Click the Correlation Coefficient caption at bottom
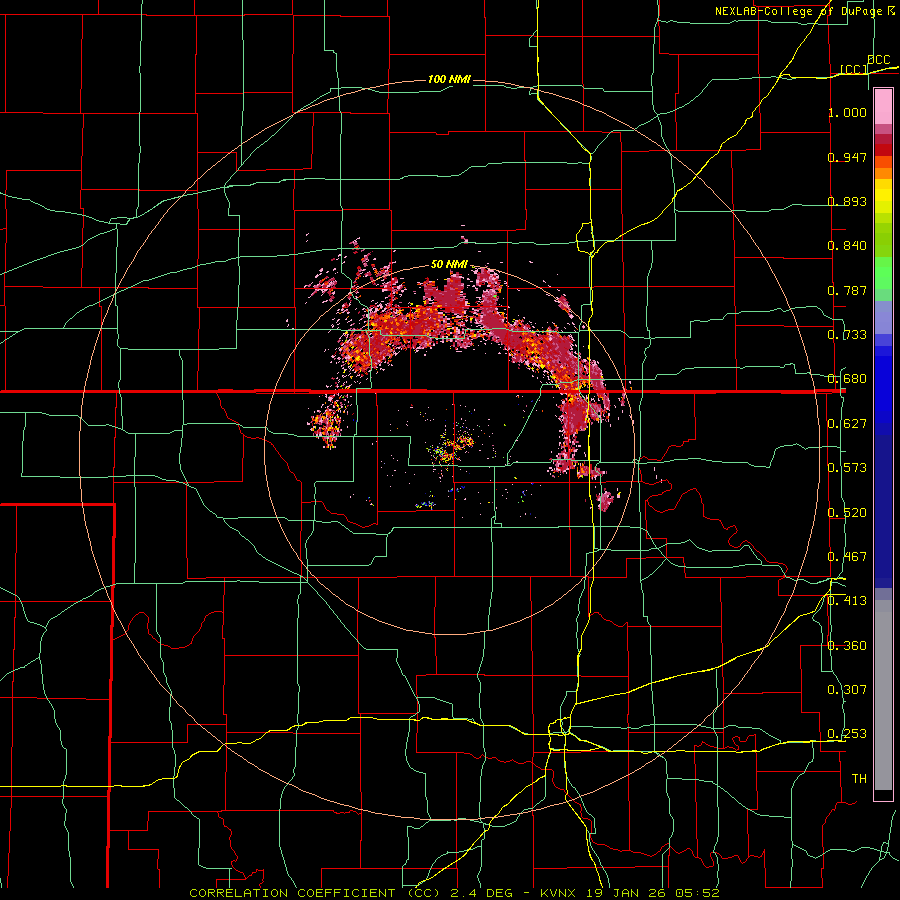Viewport: 900px width, 900px height. pos(454,893)
